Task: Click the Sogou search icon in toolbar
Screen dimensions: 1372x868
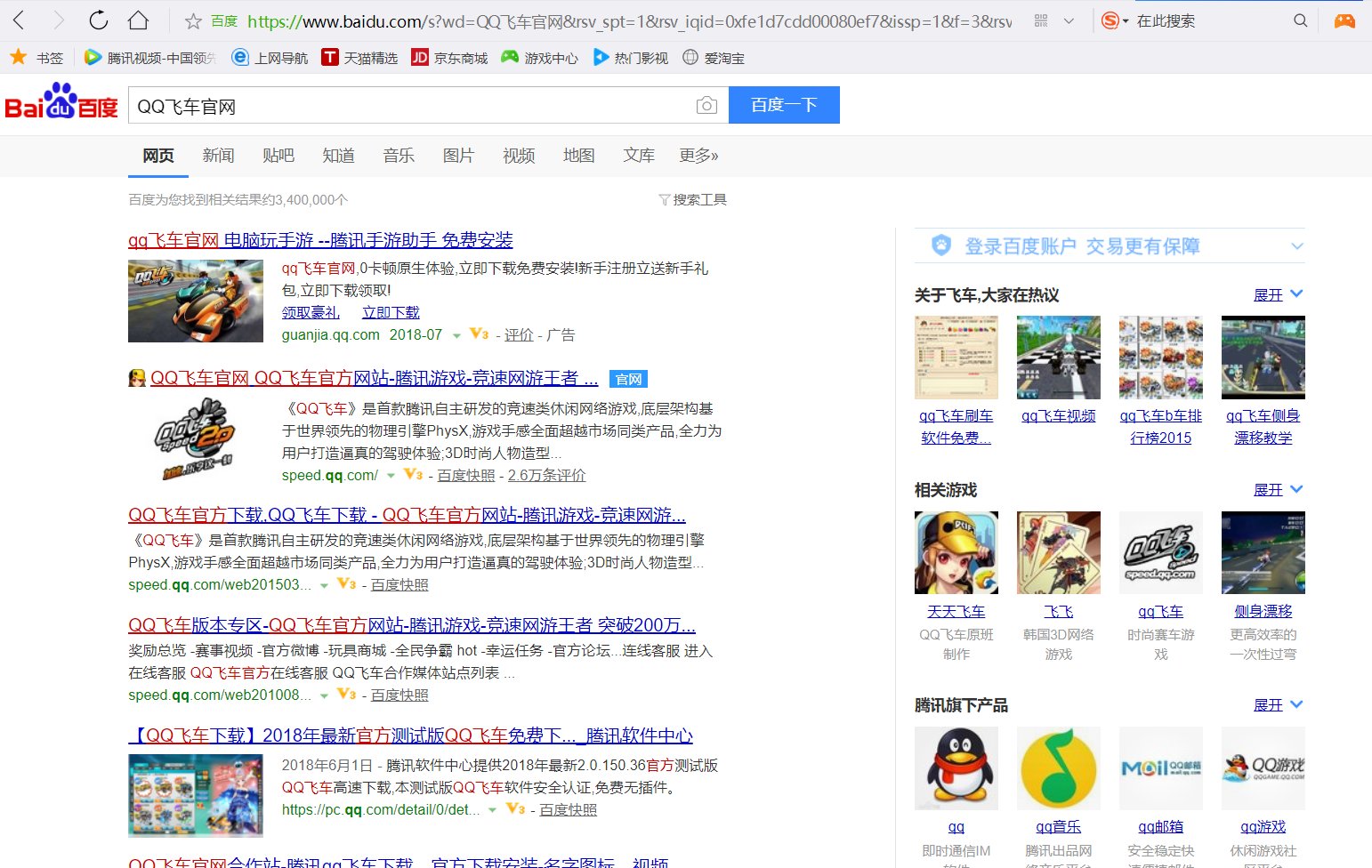Action: pos(1111,20)
